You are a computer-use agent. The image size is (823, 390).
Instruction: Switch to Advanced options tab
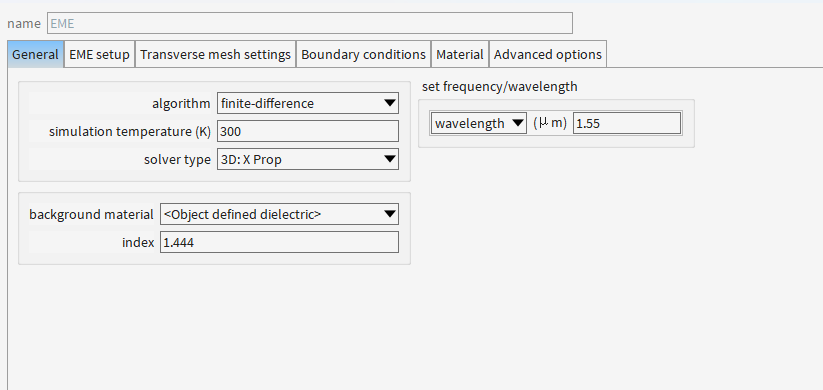click(x=548, y=54)
